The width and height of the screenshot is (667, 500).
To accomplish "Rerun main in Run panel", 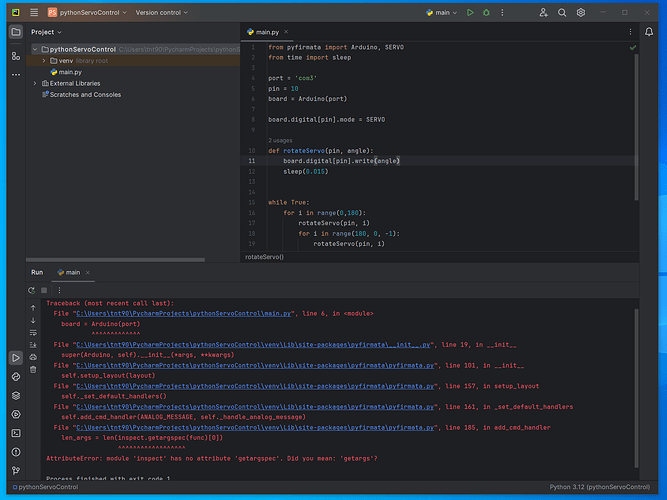I will [31, 290].
